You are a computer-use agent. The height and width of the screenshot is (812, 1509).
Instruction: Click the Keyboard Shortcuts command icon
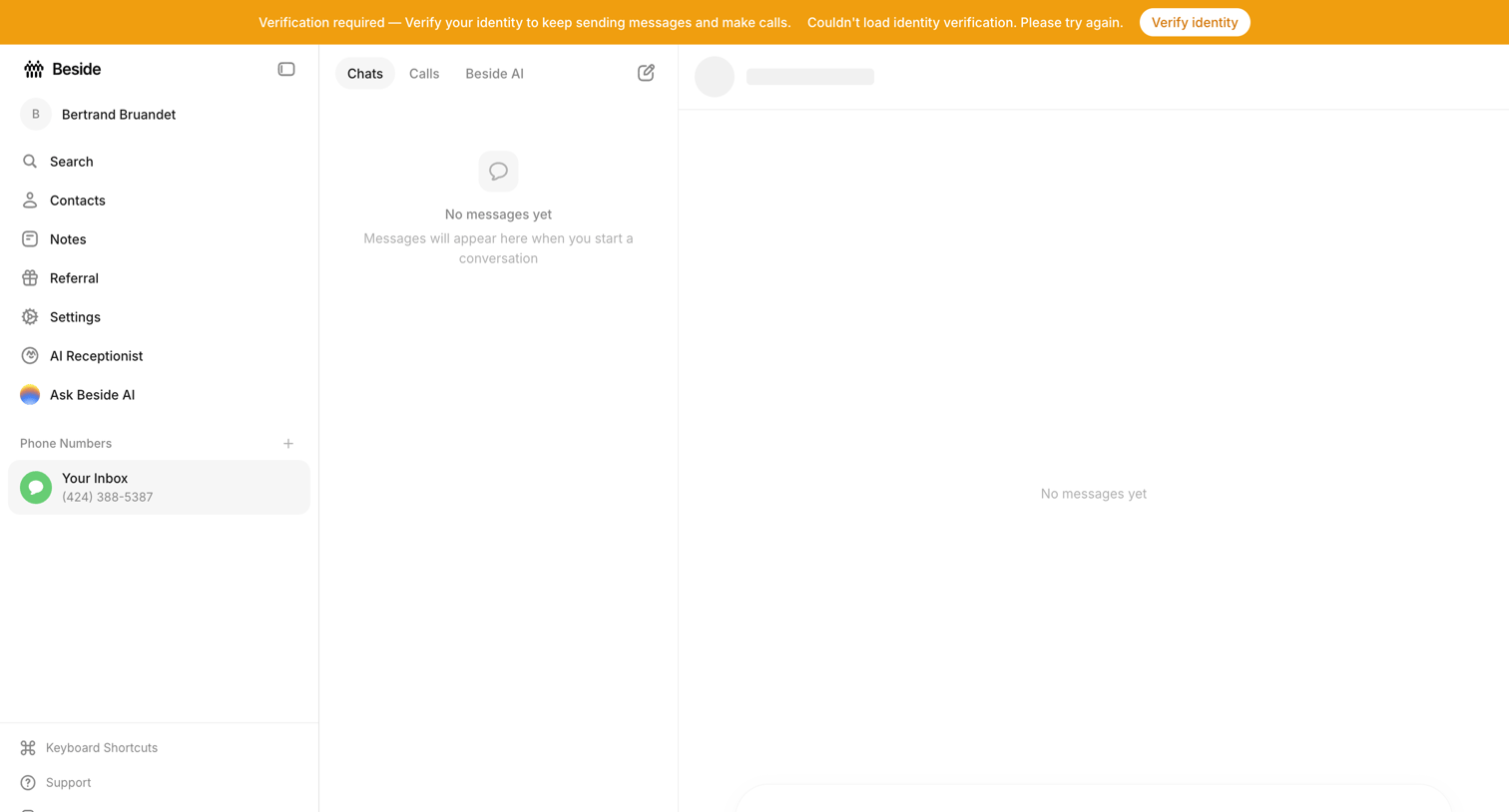click(28, 748)
